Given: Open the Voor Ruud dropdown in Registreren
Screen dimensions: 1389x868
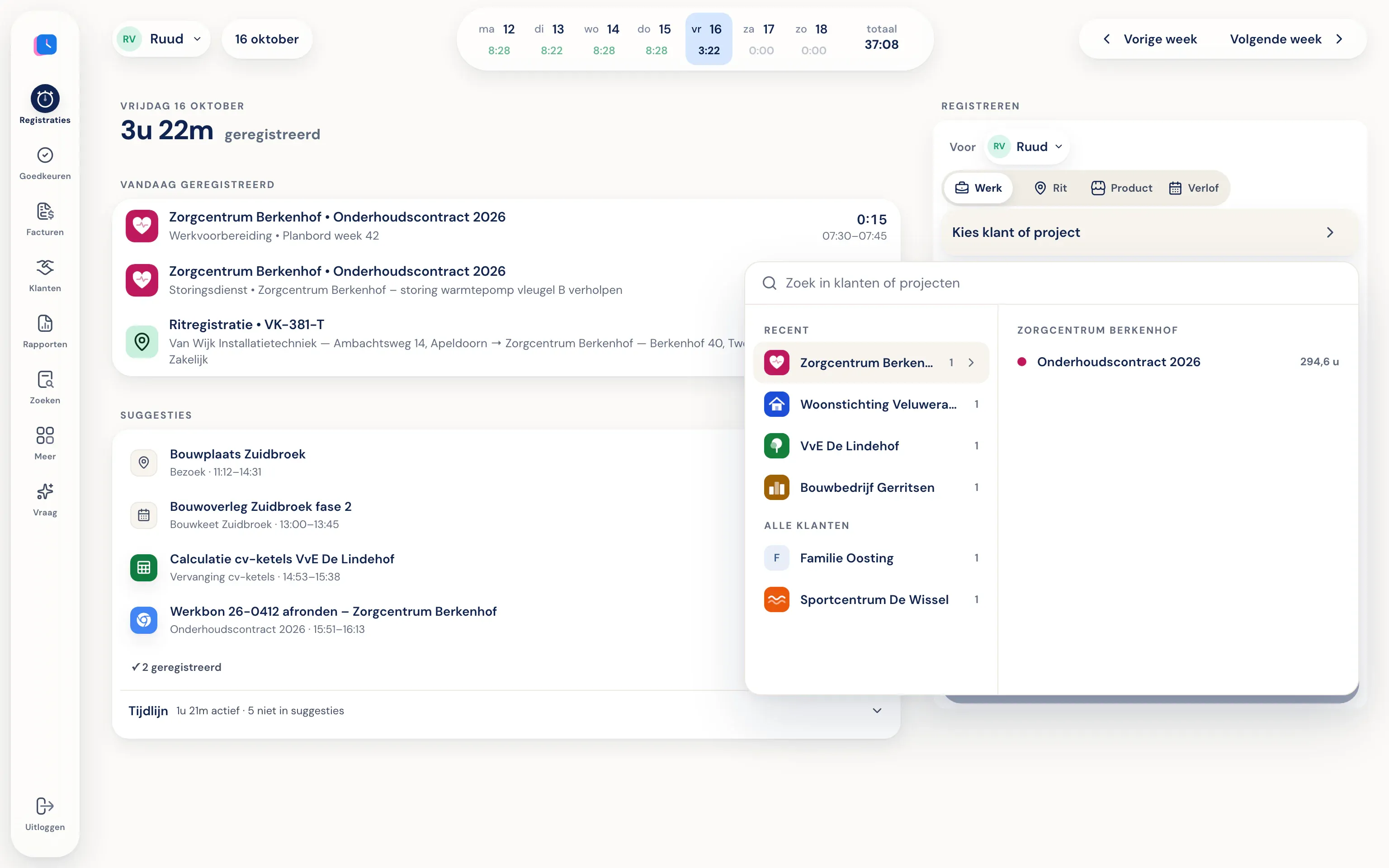Looking at the screenshot, I should [1027, 146].
